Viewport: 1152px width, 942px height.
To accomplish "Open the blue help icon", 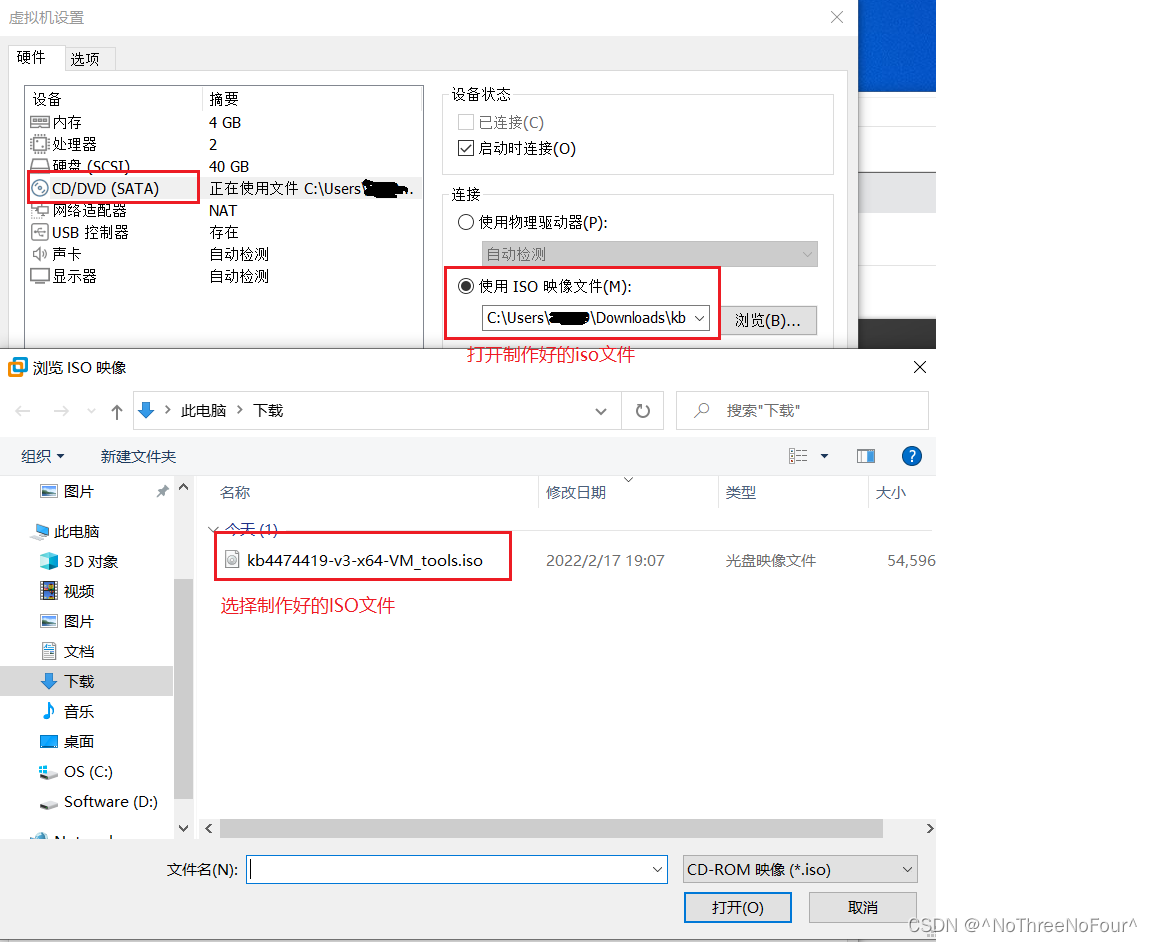I will pyautogui.click(x=912, y=456).
